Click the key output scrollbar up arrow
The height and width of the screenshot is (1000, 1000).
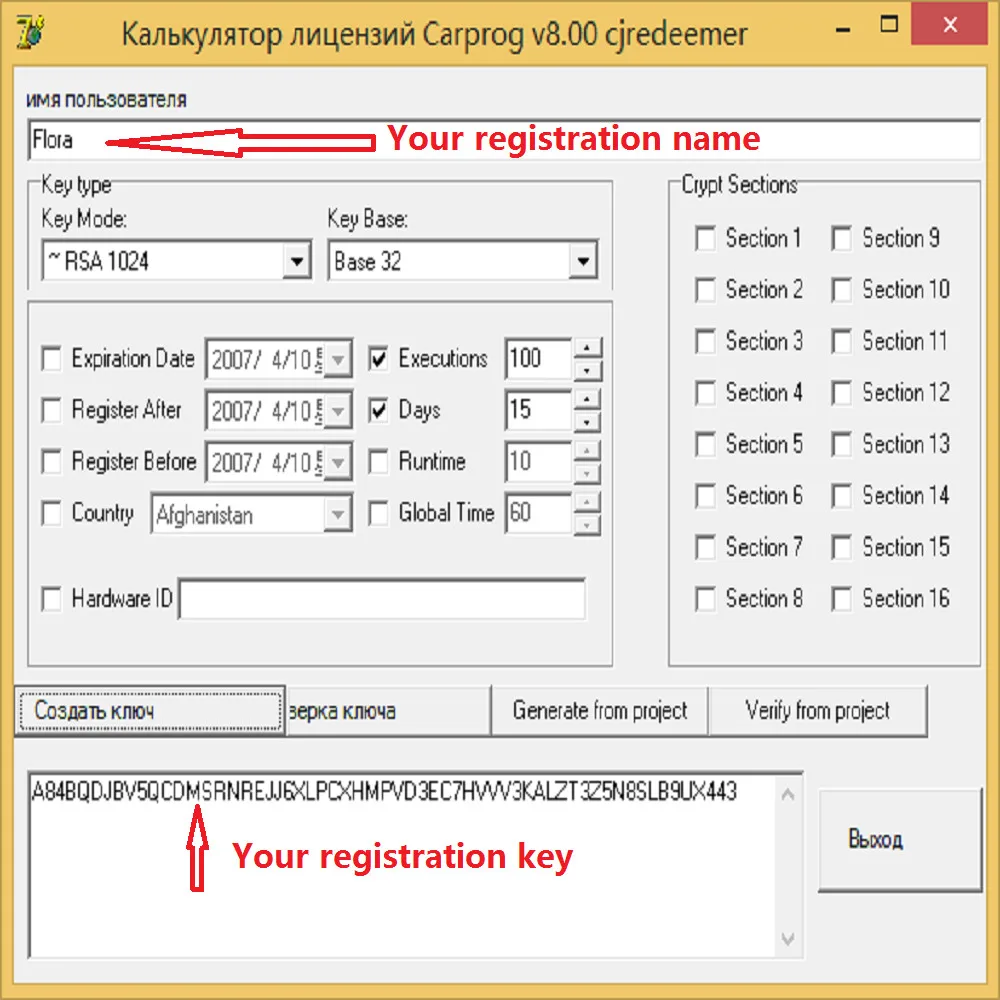coord(788,795)
